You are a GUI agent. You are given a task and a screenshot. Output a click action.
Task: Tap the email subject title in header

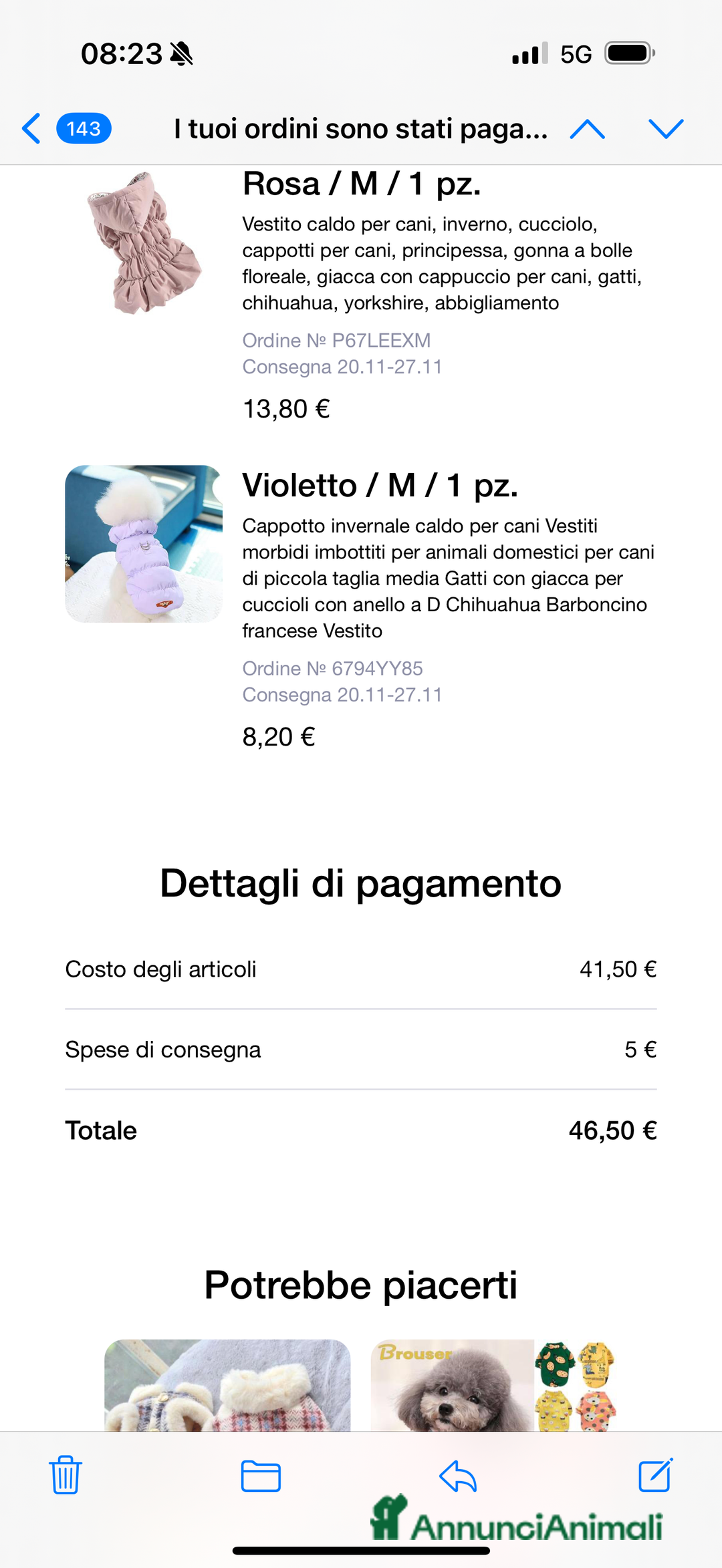pos(361,129)
